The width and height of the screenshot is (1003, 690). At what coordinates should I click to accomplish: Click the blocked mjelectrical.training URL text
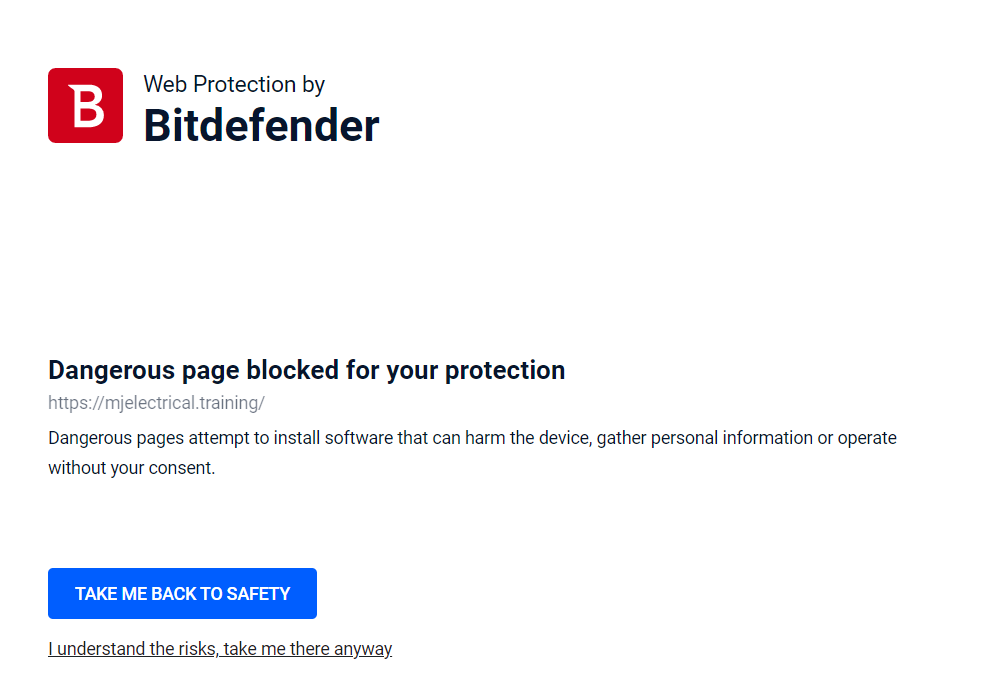(x=156, y=404)
